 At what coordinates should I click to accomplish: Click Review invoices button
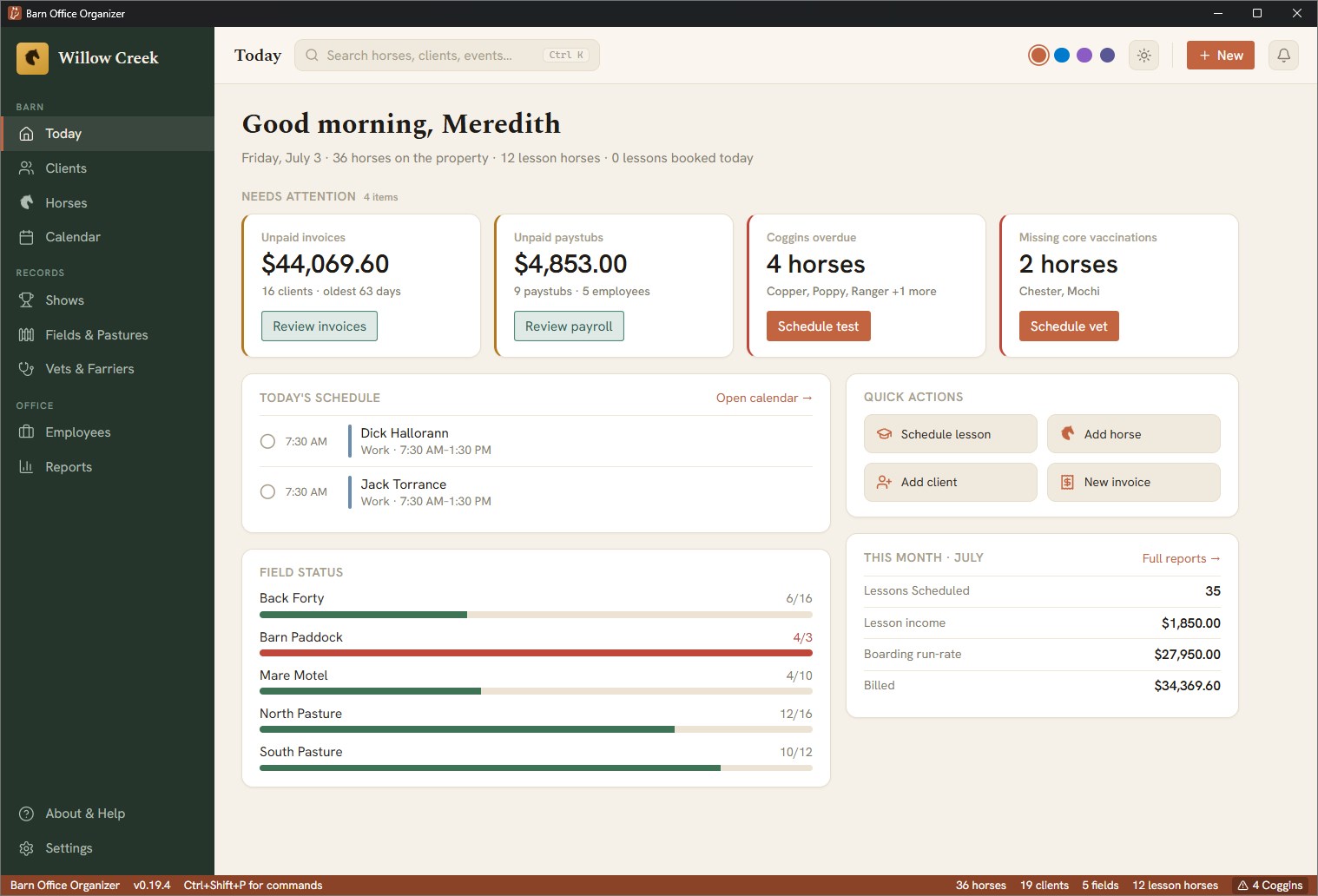tap(320, 326)
